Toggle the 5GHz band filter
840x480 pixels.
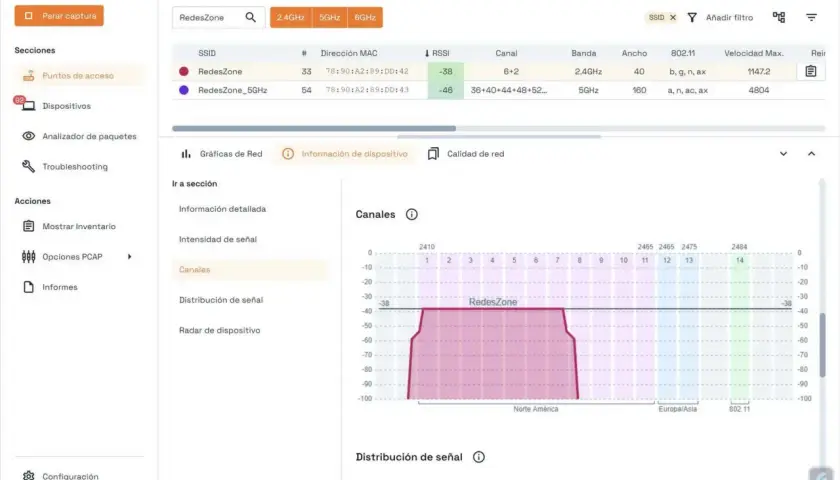(329, 17)
